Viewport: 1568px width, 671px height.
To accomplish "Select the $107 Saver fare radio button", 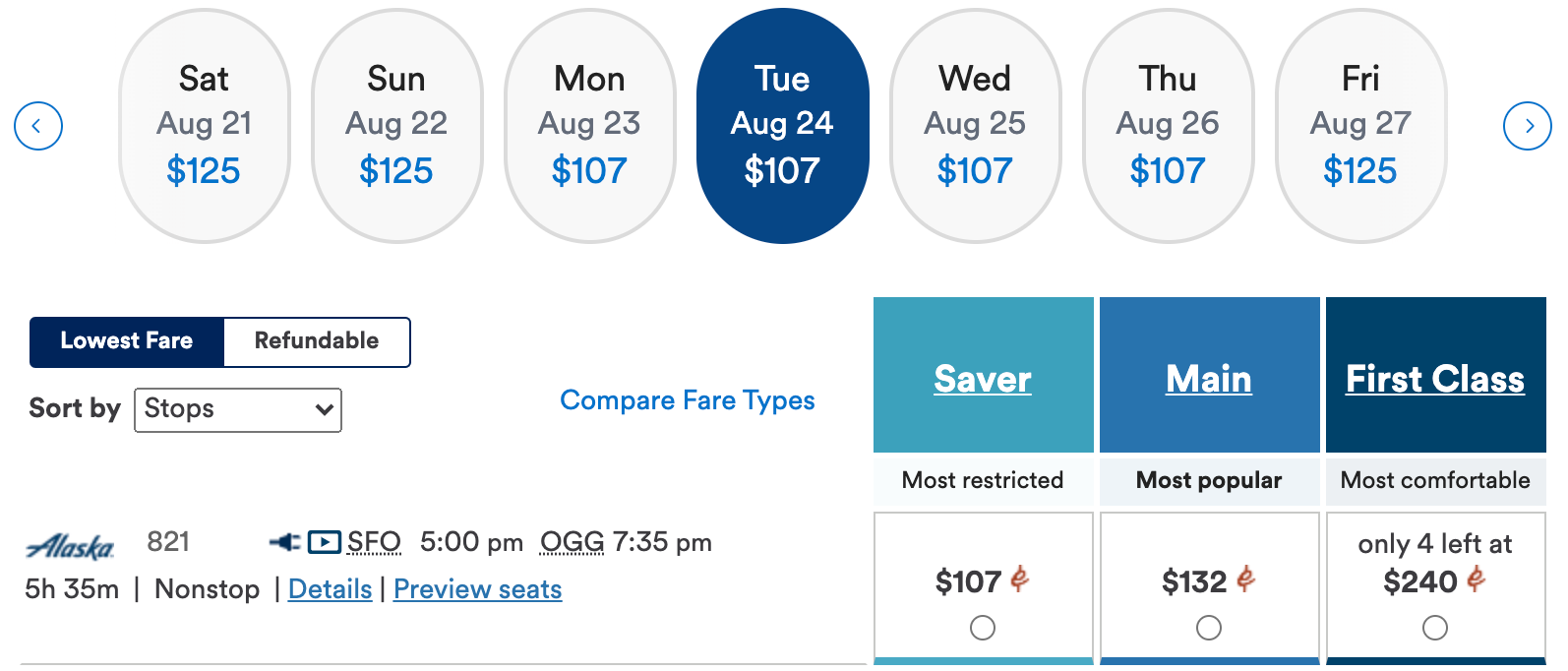I will pyautogui.click(x=983, y=628).
